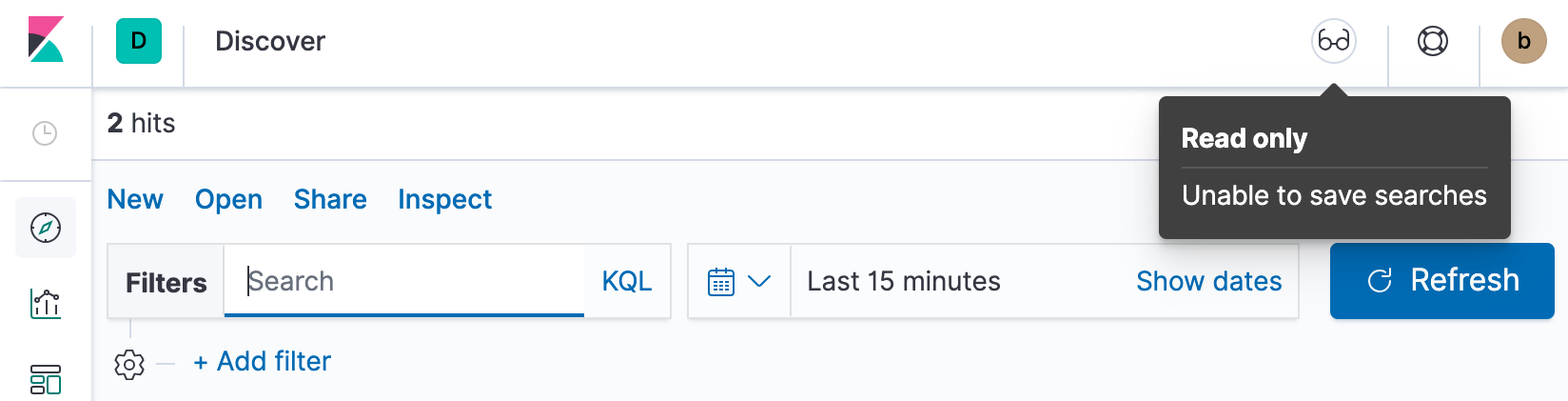Open the space selector D avatar

tap(139, 41)
